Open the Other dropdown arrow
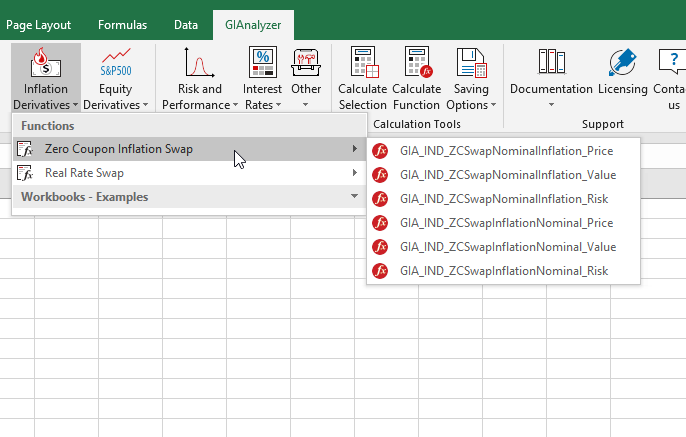The height and width of the screenshot is (437, 686). pos(306,105)
